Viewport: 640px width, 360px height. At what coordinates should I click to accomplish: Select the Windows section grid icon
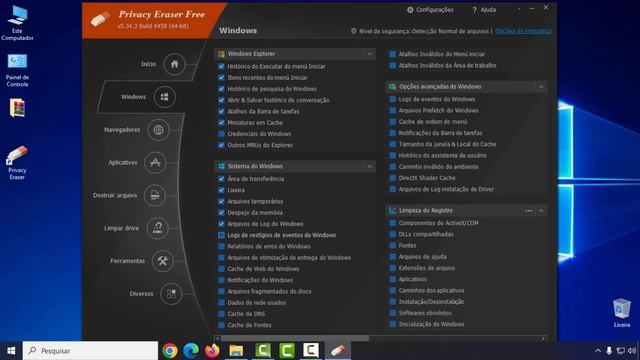click(x=164, y=97)
